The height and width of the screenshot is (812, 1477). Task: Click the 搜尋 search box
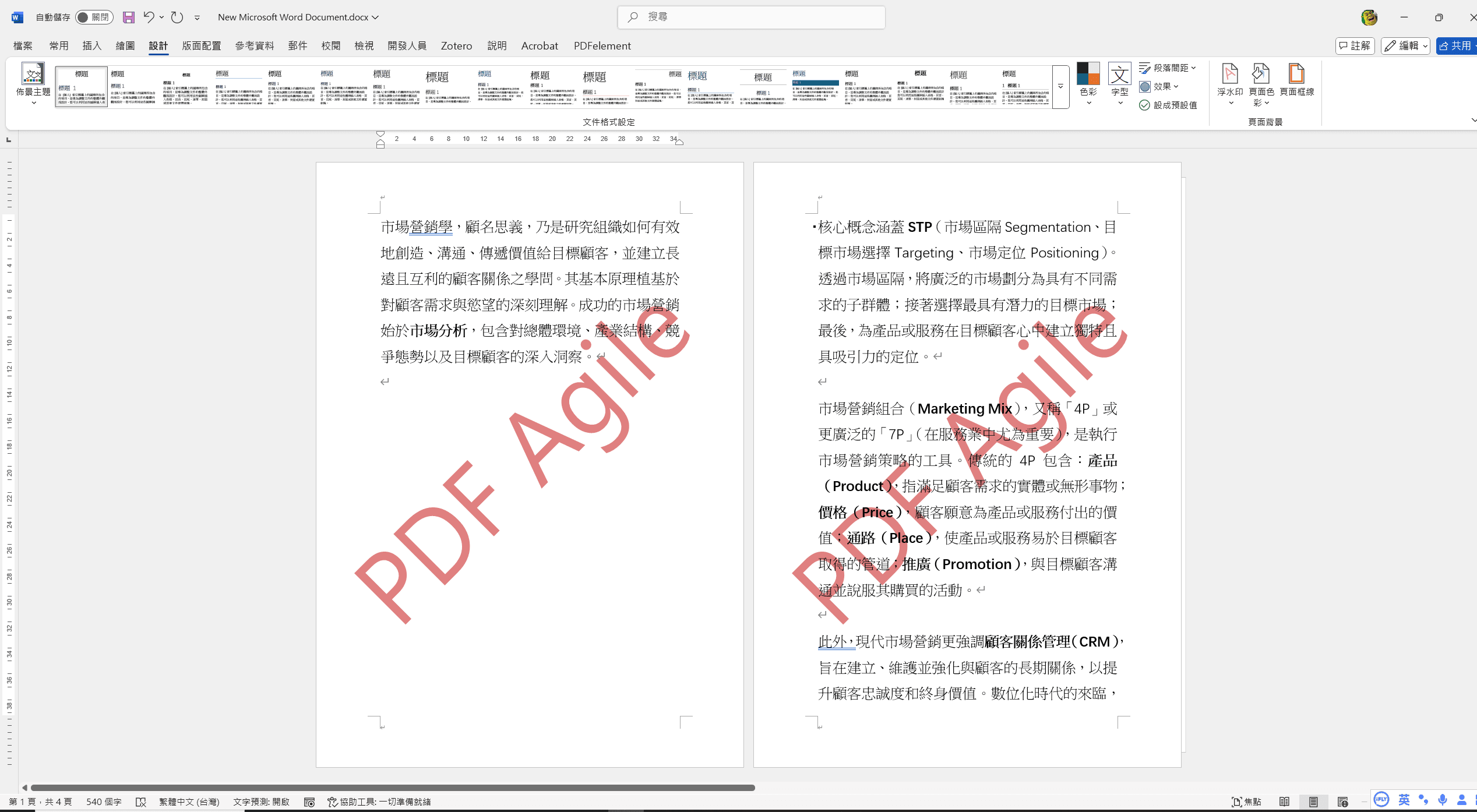751,17
